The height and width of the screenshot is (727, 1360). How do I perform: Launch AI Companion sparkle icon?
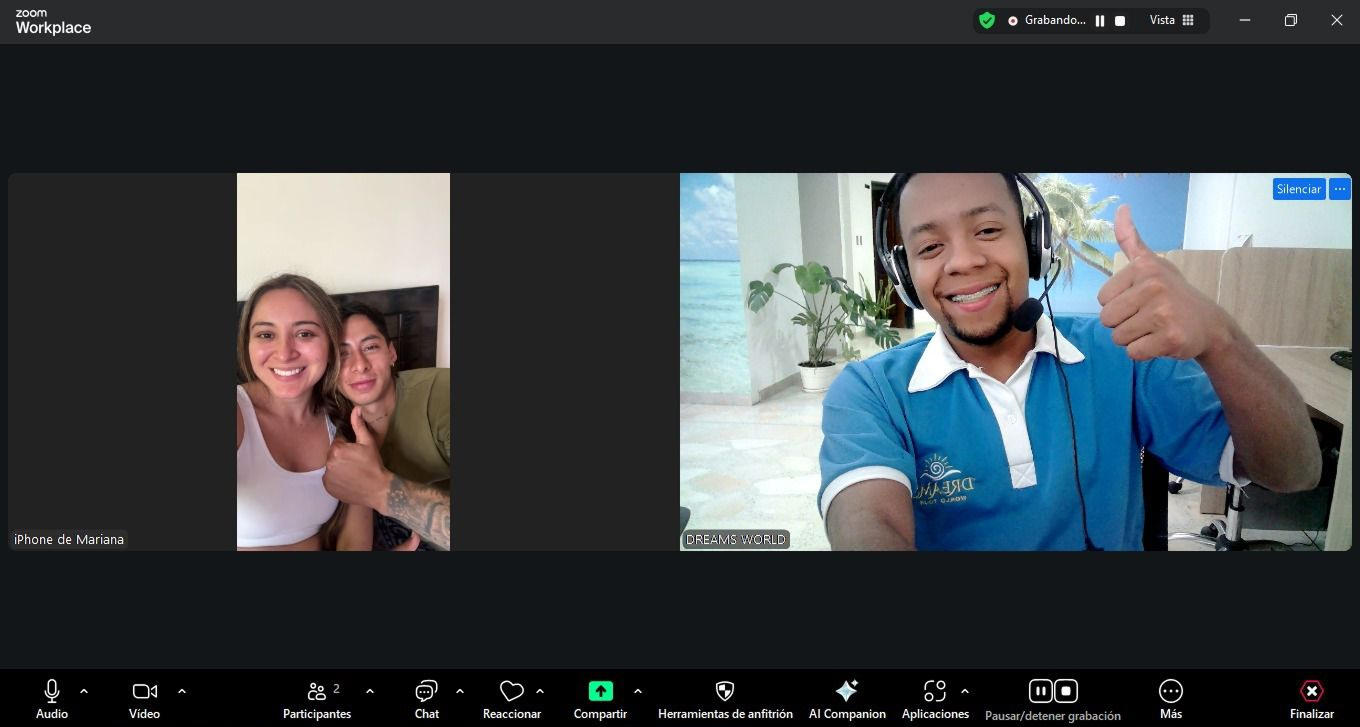[847, 691]
